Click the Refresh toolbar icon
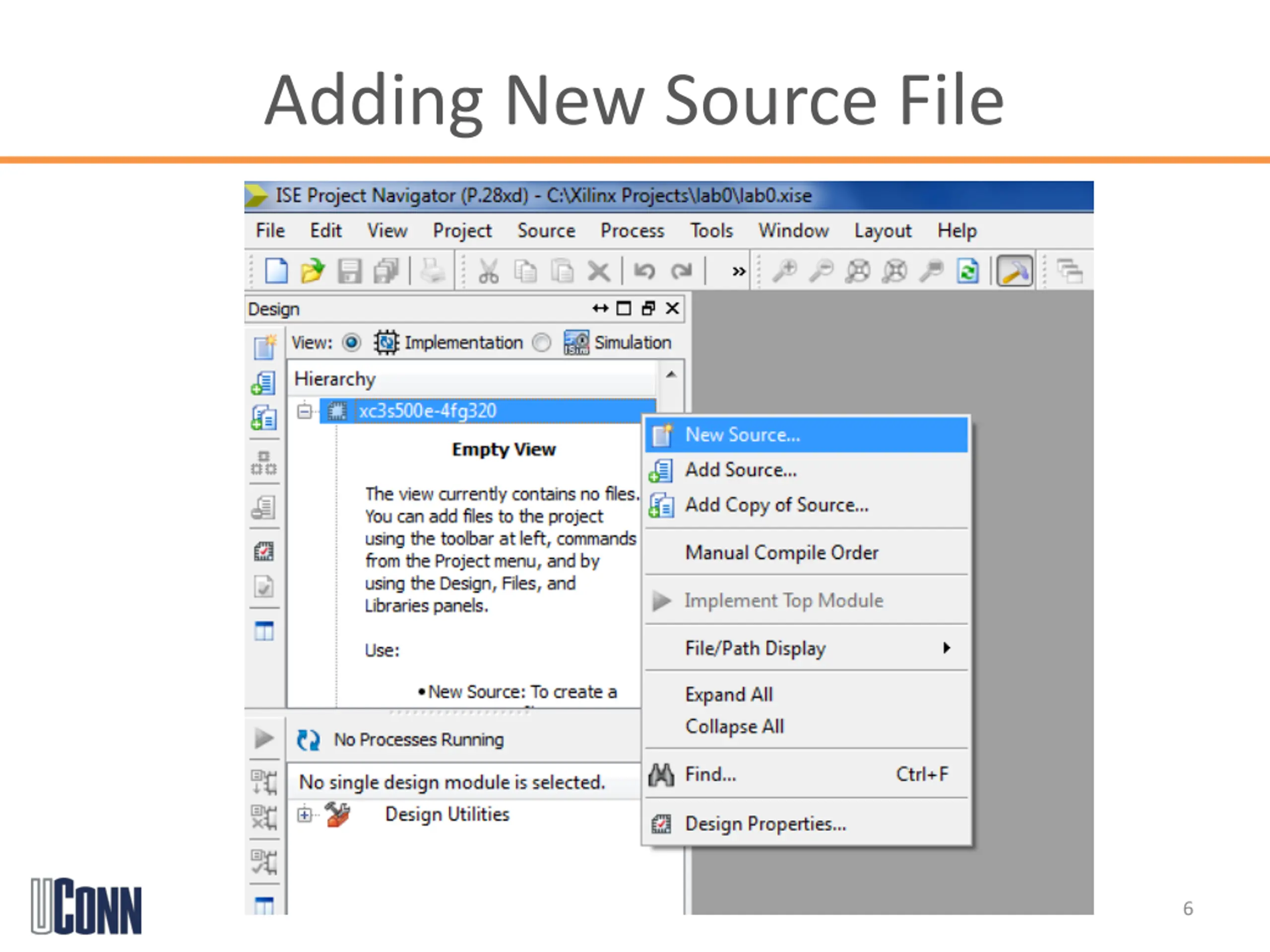 coord(967,271)
